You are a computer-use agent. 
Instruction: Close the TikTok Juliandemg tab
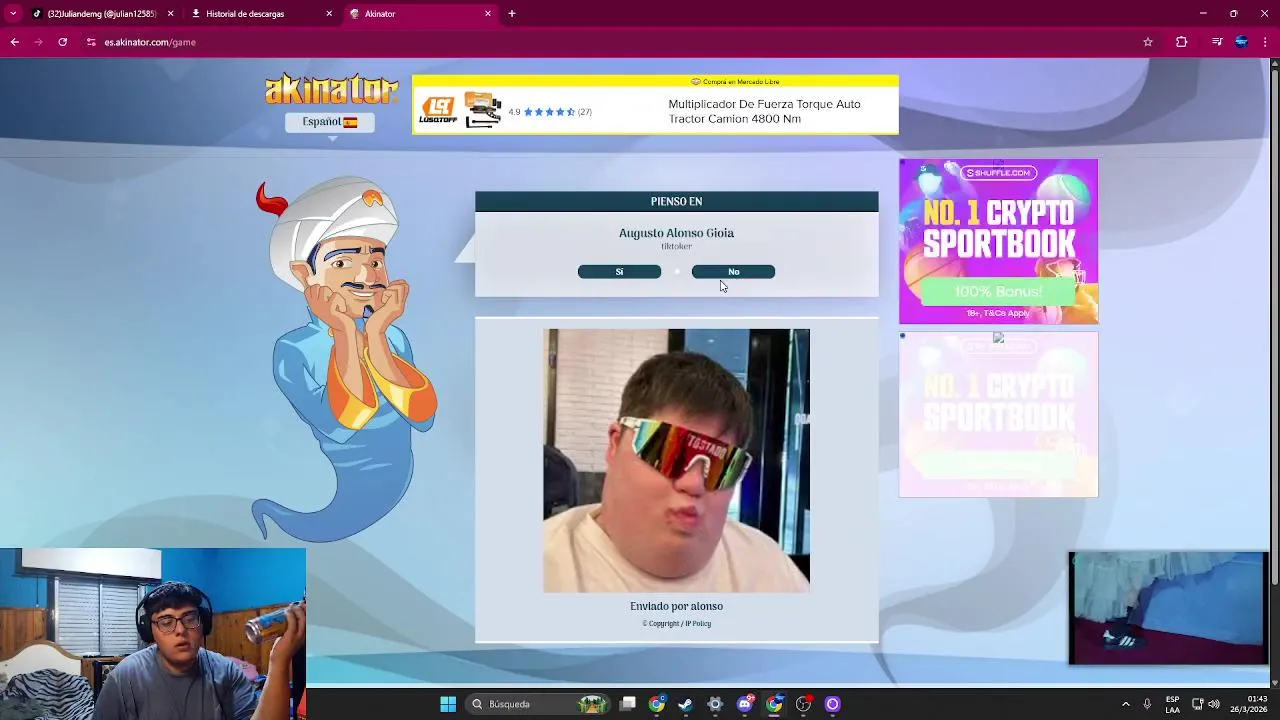click(170, 14)
